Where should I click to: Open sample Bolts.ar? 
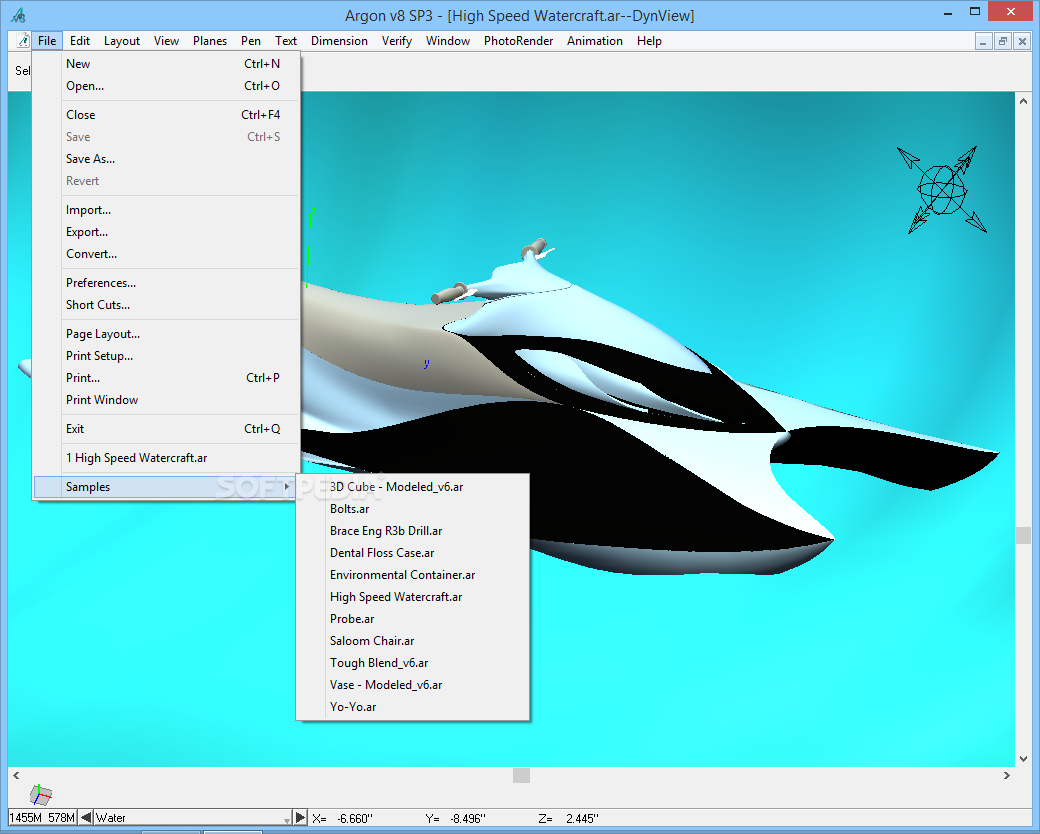pos(413,509)
